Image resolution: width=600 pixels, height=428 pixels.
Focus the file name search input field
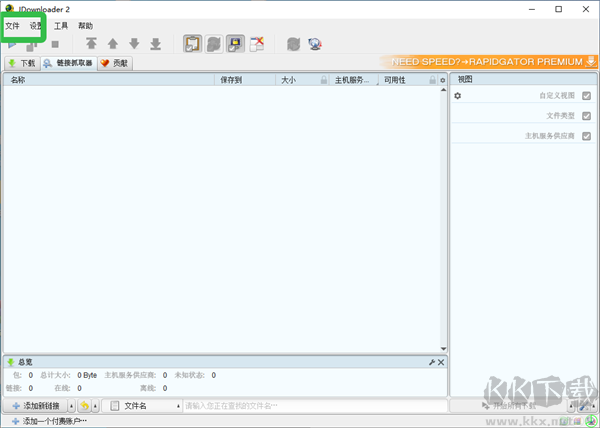[315, 406]
